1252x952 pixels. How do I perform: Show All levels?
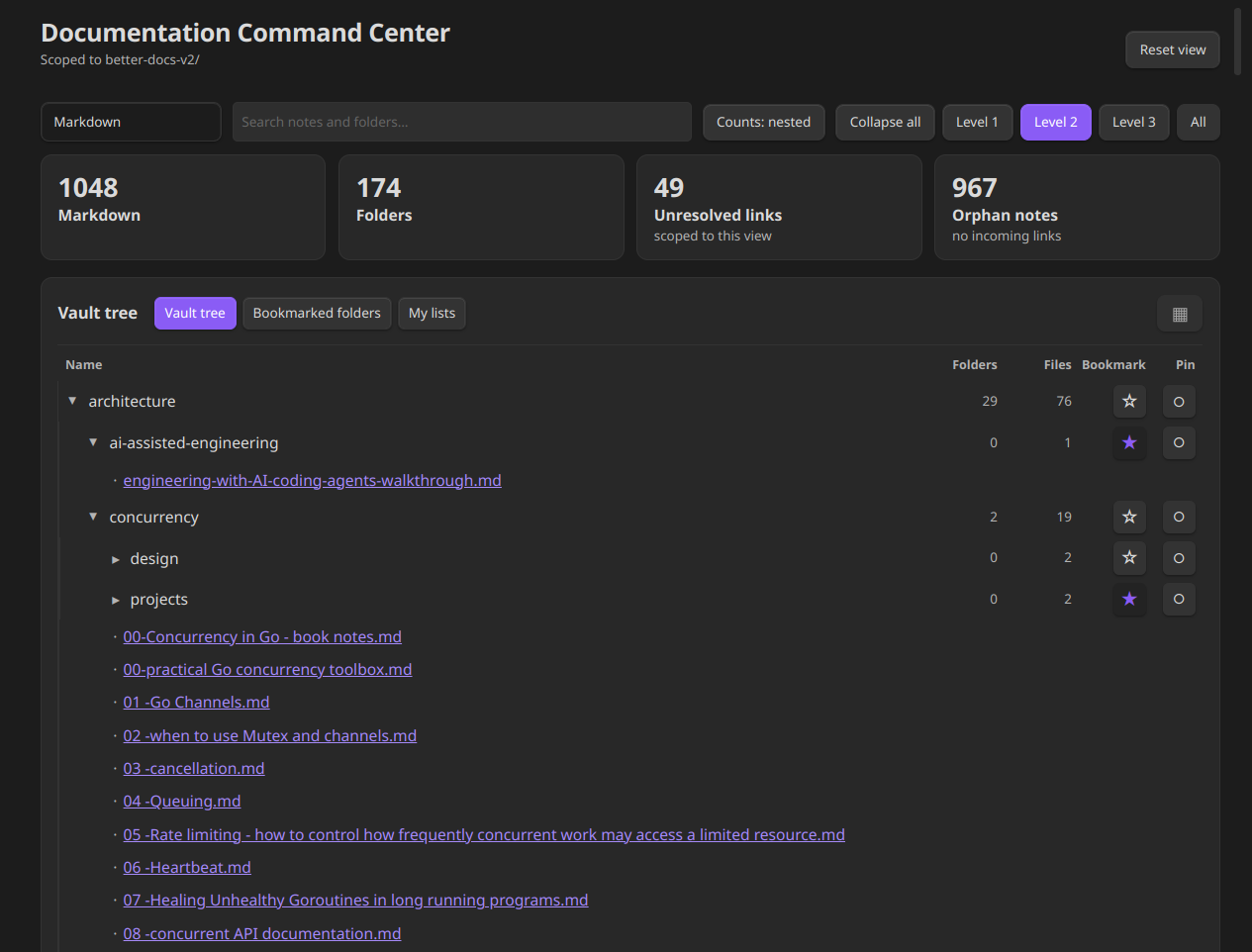point(1198,122)
